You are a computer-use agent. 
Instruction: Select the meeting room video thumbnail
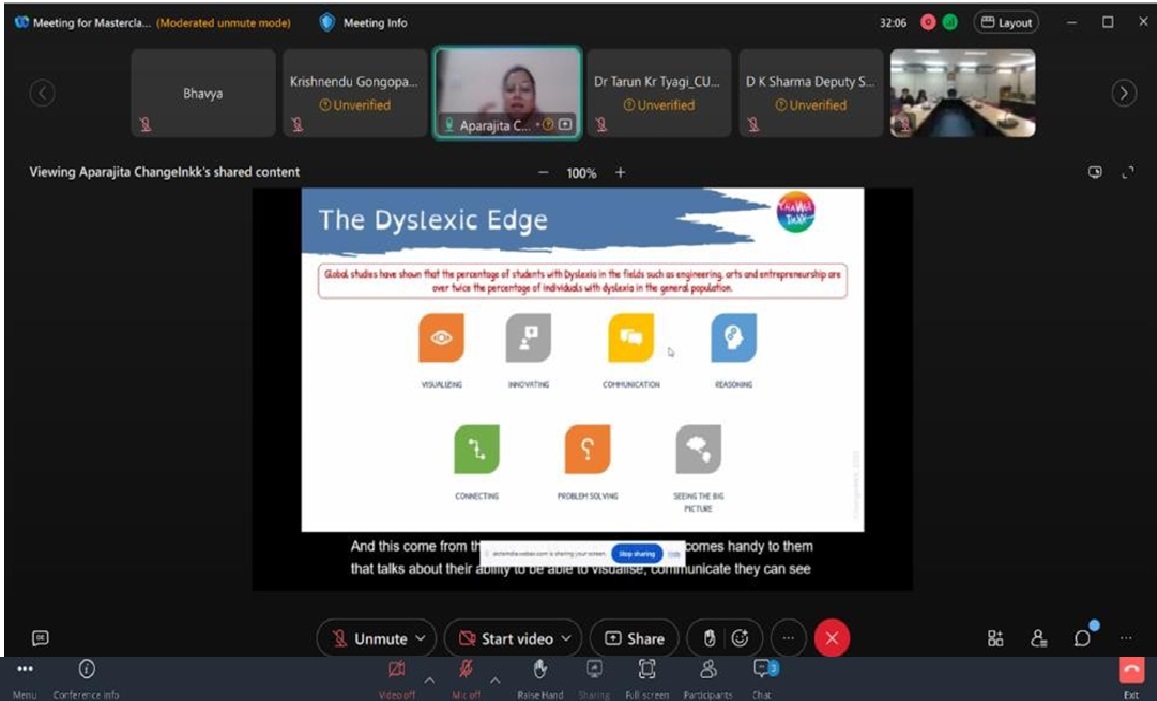click(962, 93)
